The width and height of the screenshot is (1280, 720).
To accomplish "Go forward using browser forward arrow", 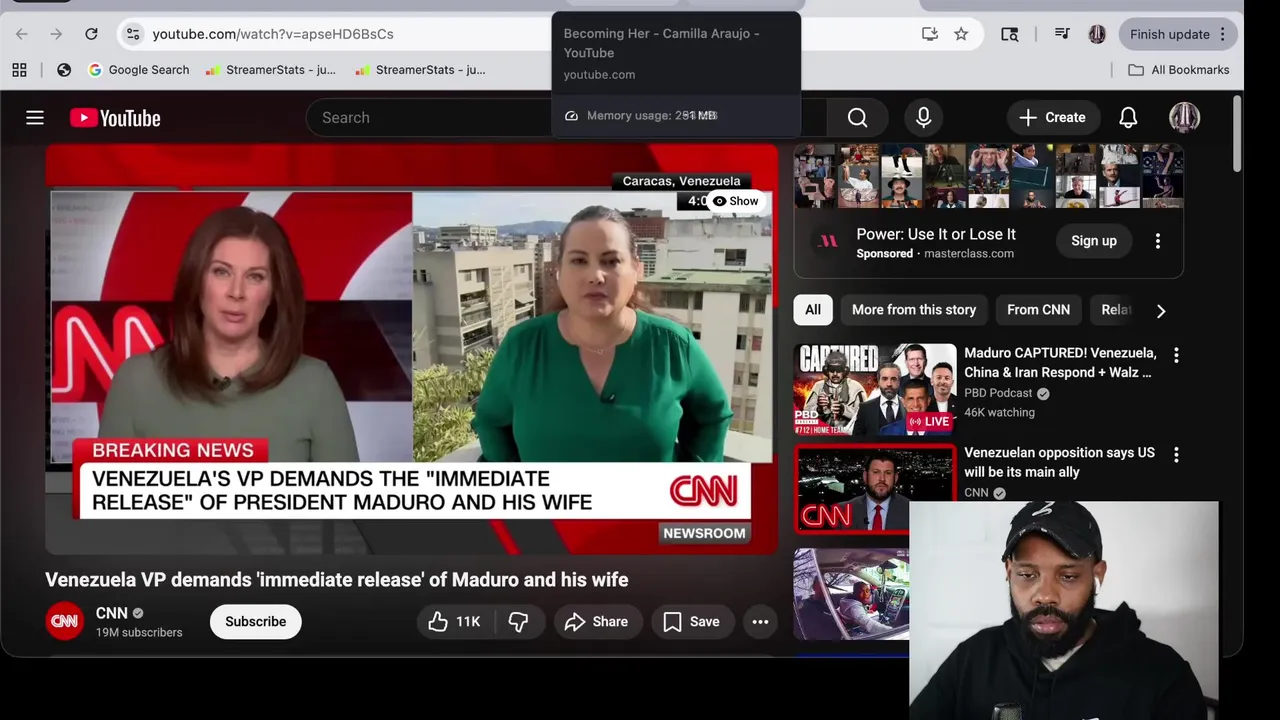I will pos(56,34).
